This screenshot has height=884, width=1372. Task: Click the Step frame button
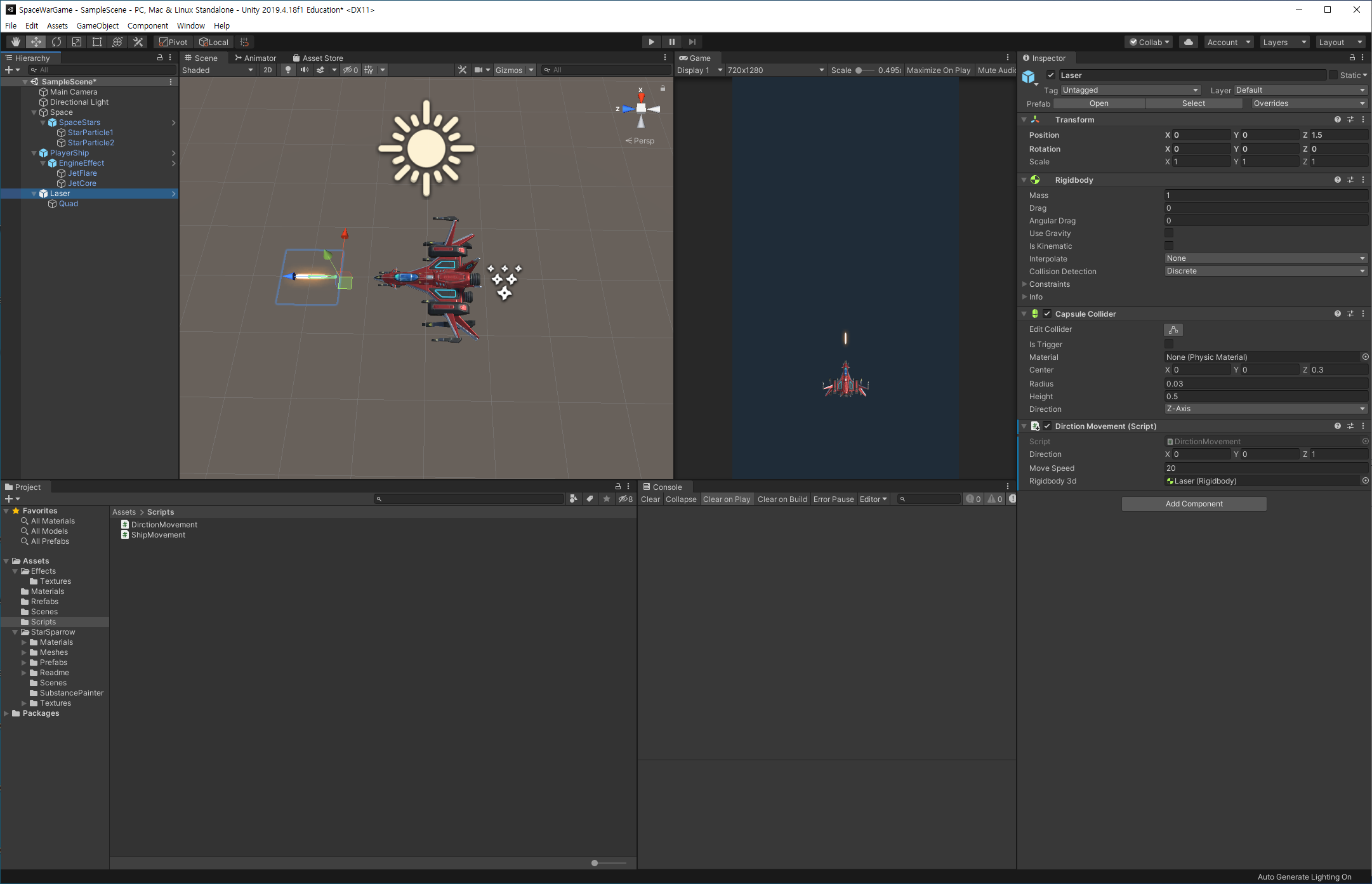[692, 42]
